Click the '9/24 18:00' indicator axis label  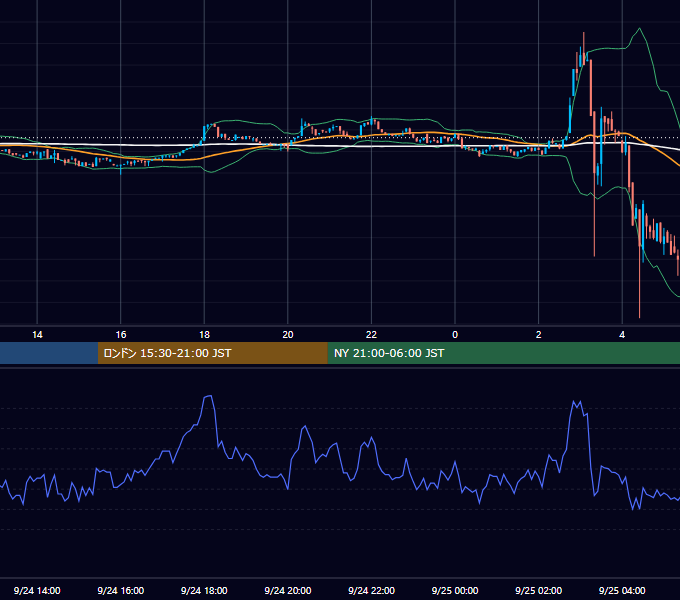click(204, 590)
